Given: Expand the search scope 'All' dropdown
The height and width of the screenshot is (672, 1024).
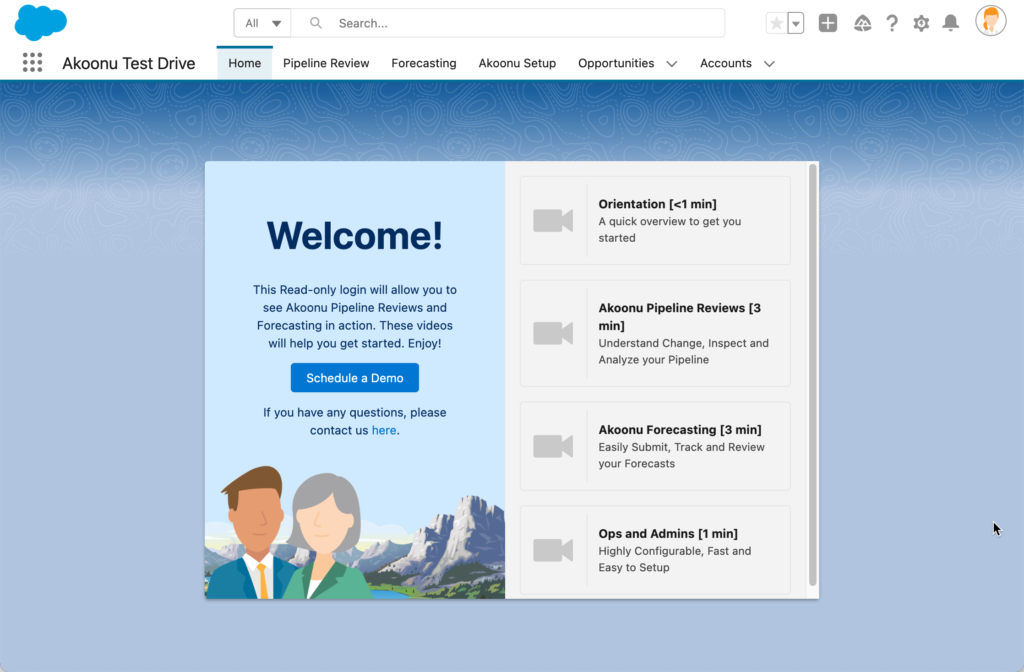Looking at the screenshot, I should point(263,23).
